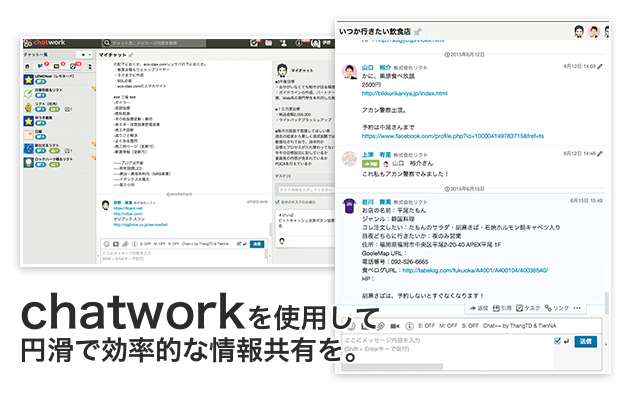Click sender name 山口 裕介
Image resolution: width=640 pixels, height=400 pixels.
(376, 67)
